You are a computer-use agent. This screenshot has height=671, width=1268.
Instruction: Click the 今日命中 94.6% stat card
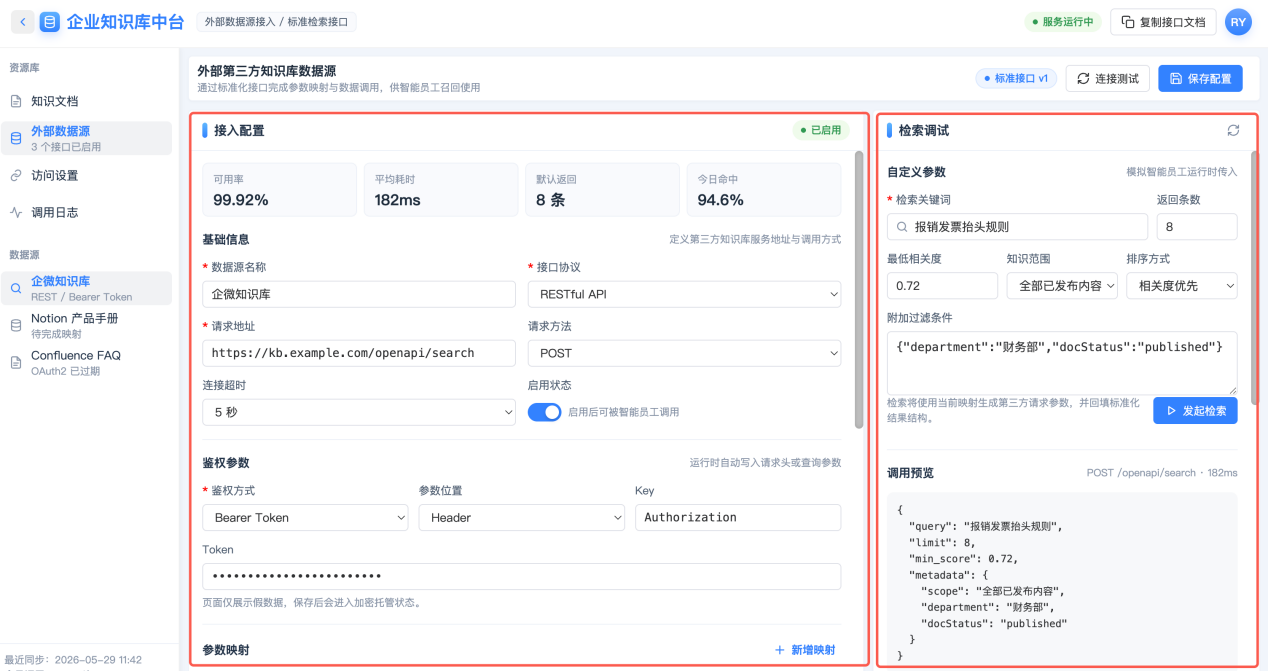point(764,190)
